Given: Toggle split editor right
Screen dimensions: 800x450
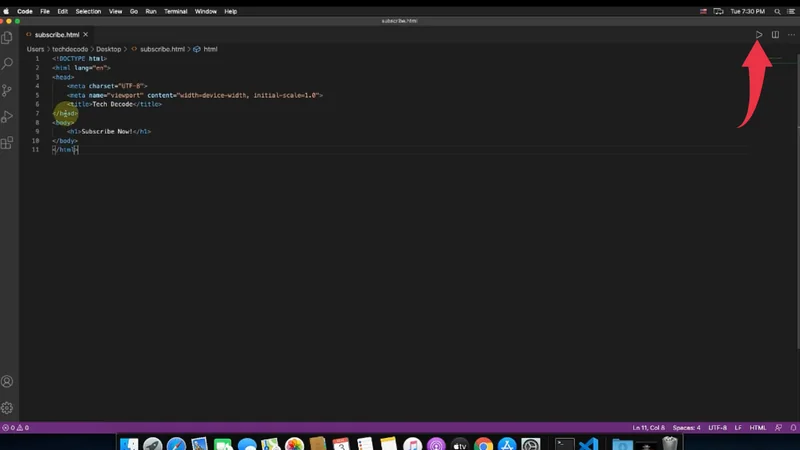Looking at the screenshot, I should 775,35.
